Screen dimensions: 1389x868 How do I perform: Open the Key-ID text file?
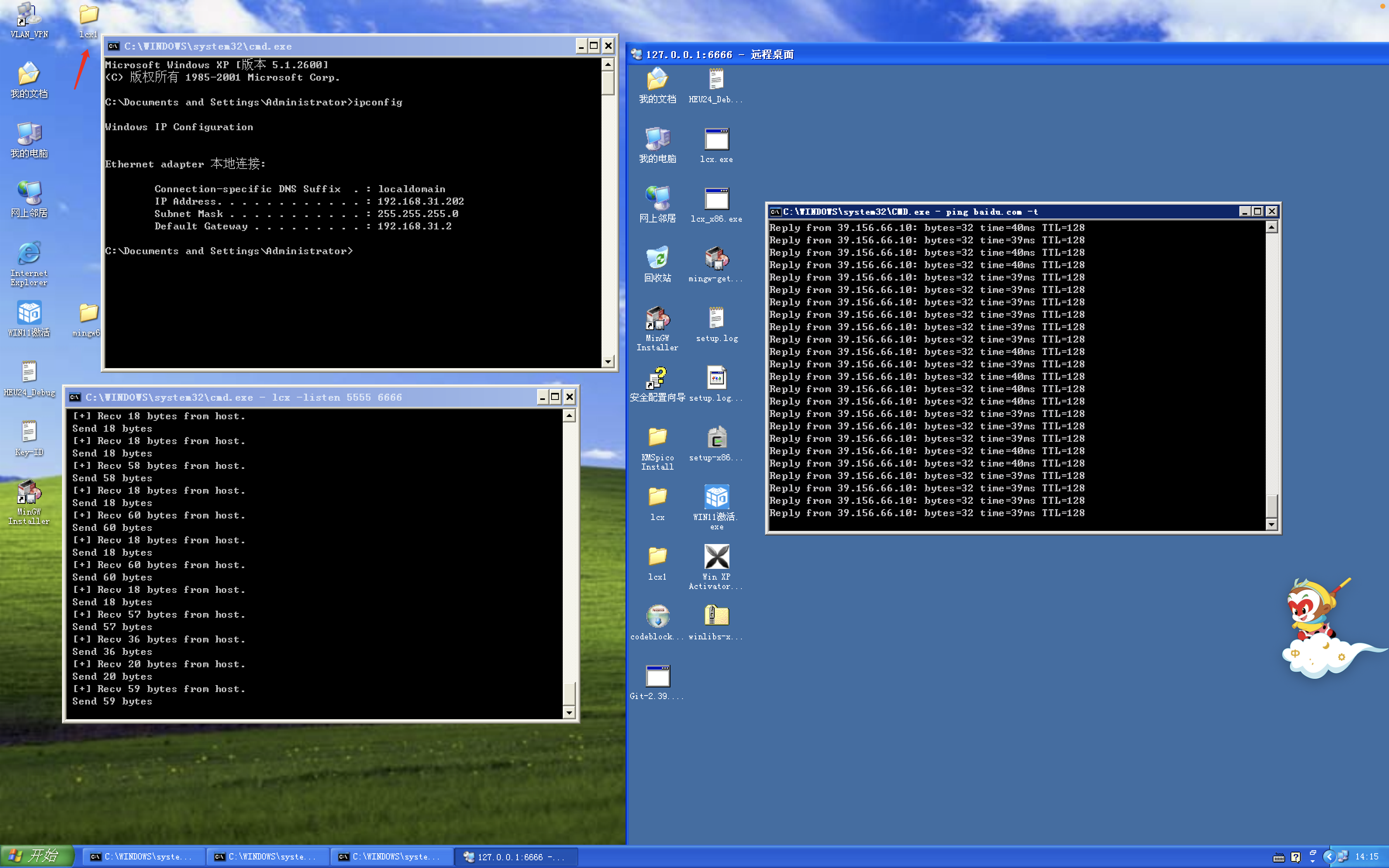pos(29,439)
